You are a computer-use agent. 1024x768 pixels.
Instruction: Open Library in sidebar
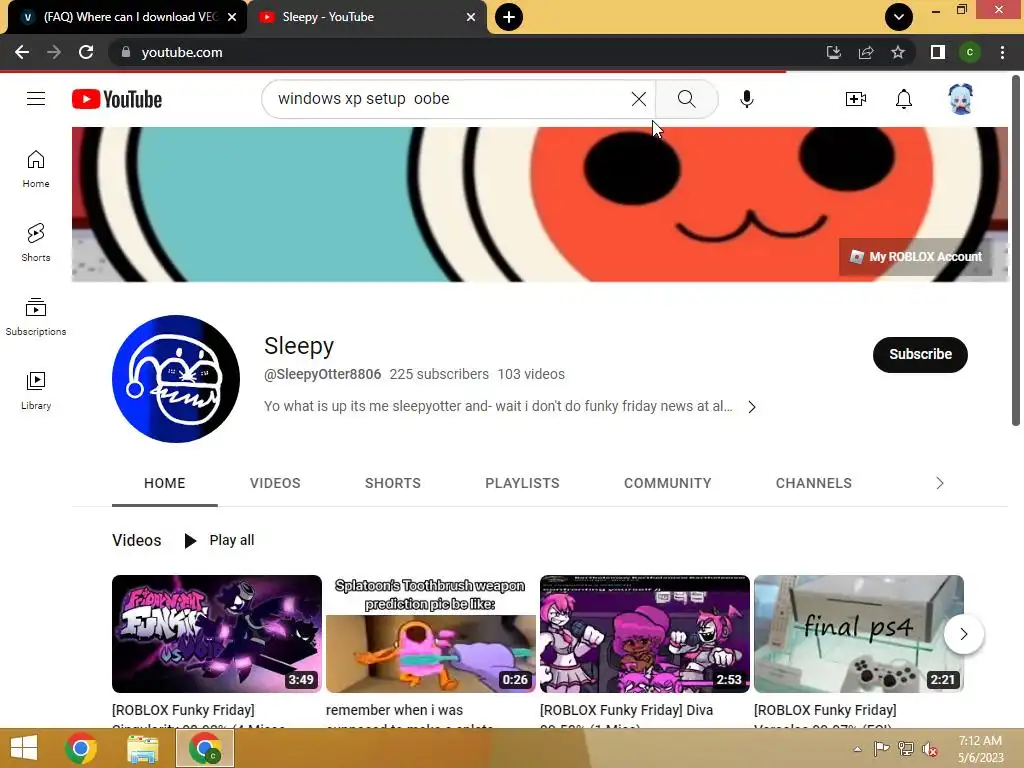point(36,391)
